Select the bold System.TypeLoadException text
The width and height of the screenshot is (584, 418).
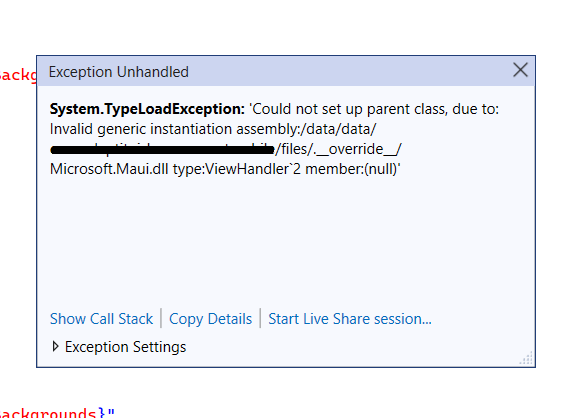click(x=147, y=109)
